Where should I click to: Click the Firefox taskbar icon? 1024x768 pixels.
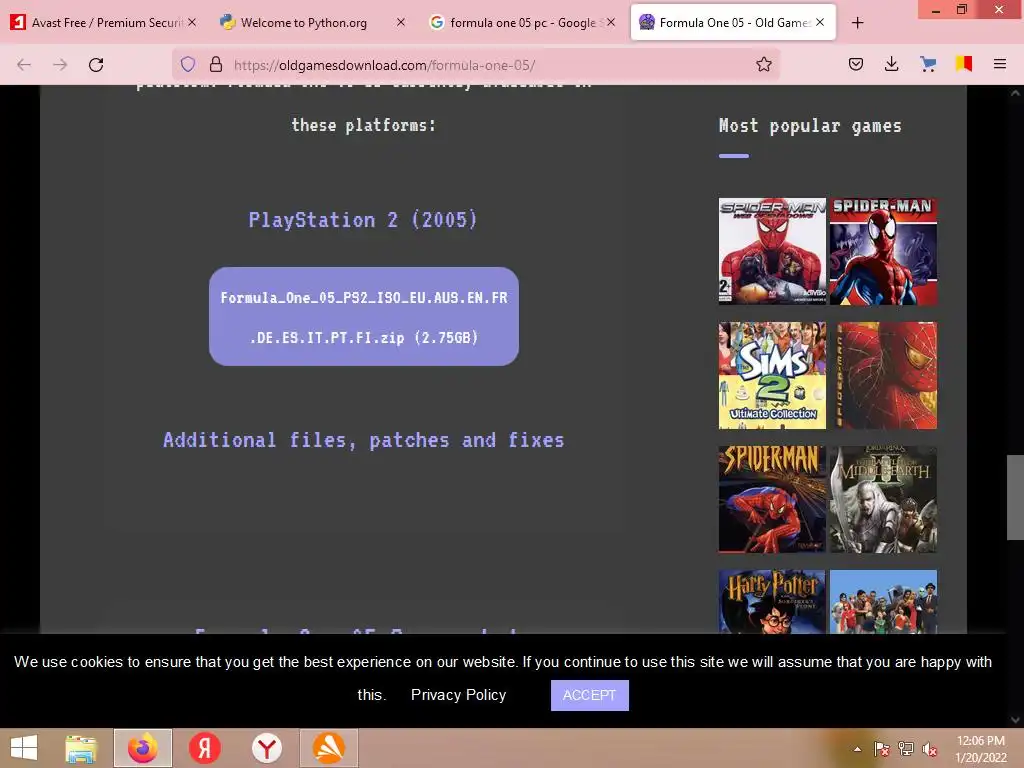click(x=142, y=748)
